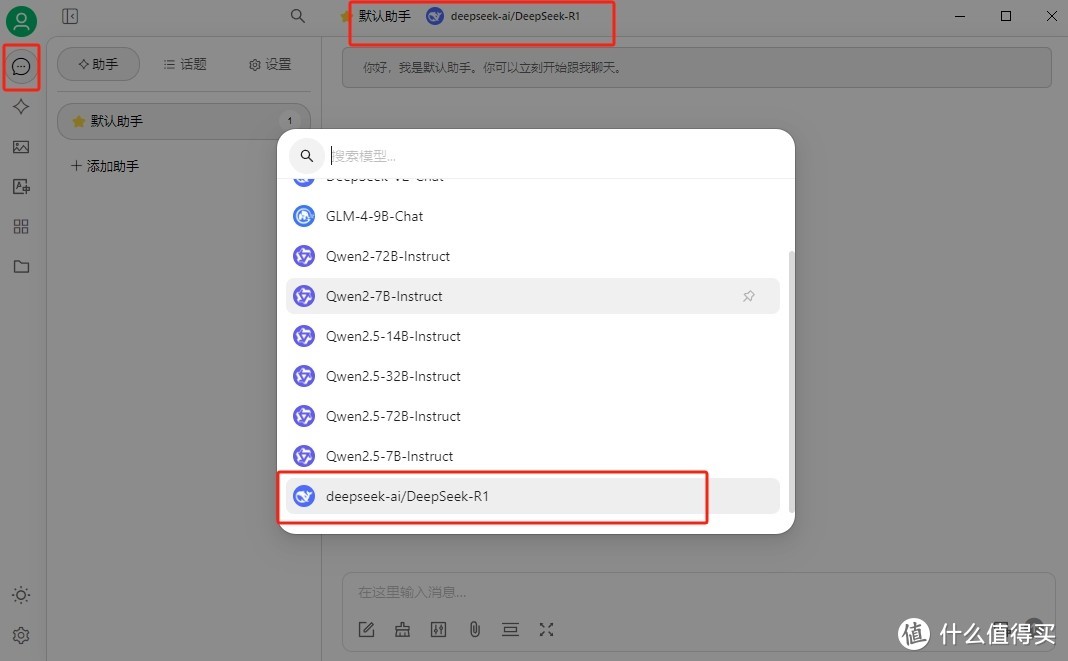Attach a file with paperclip icon
Image resolution: width=1068 pixels, height=661 pixels.
coord(475,630)
